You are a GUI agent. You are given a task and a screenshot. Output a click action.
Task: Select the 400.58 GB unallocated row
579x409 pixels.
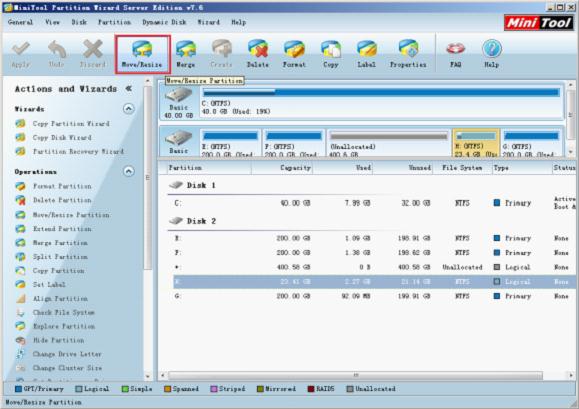[x=374, y=267]
